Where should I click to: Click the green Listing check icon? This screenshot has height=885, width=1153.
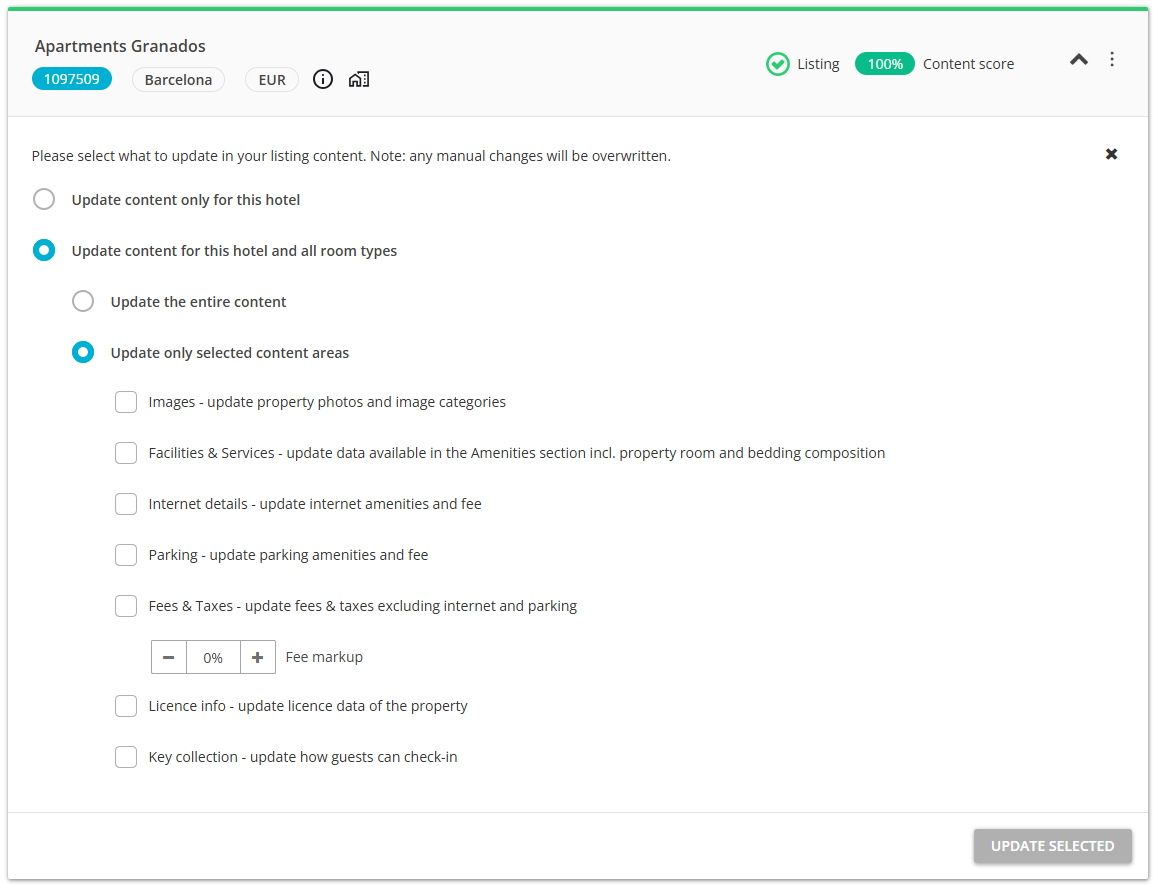coord(777,64)
